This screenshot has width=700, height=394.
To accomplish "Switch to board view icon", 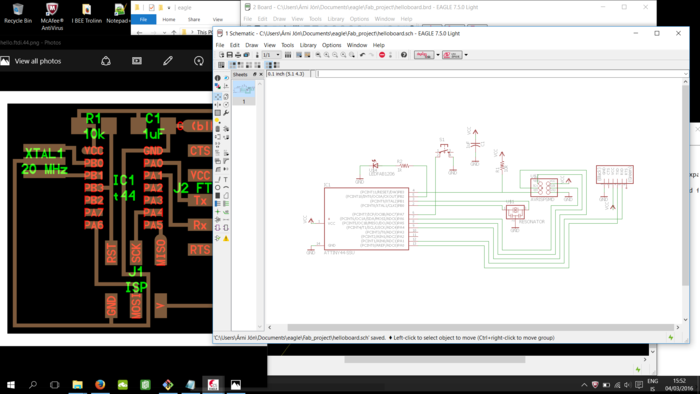I will coord(258,55).
